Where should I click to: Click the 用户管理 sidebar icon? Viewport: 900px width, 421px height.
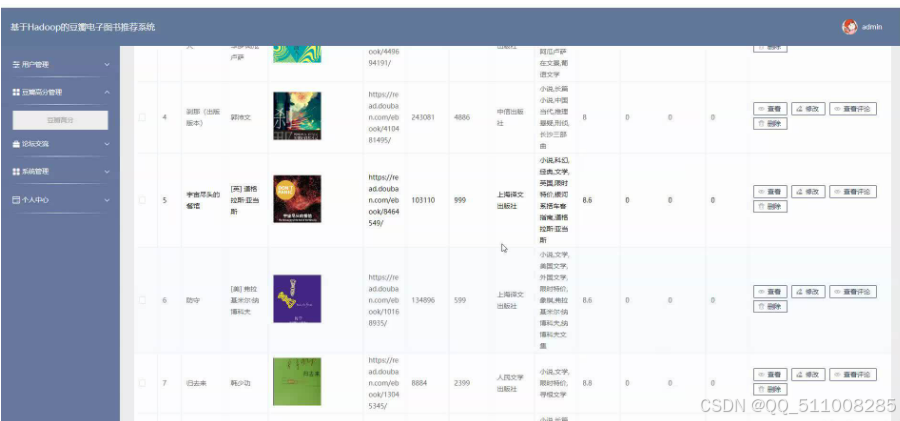[x=16, y=65]
